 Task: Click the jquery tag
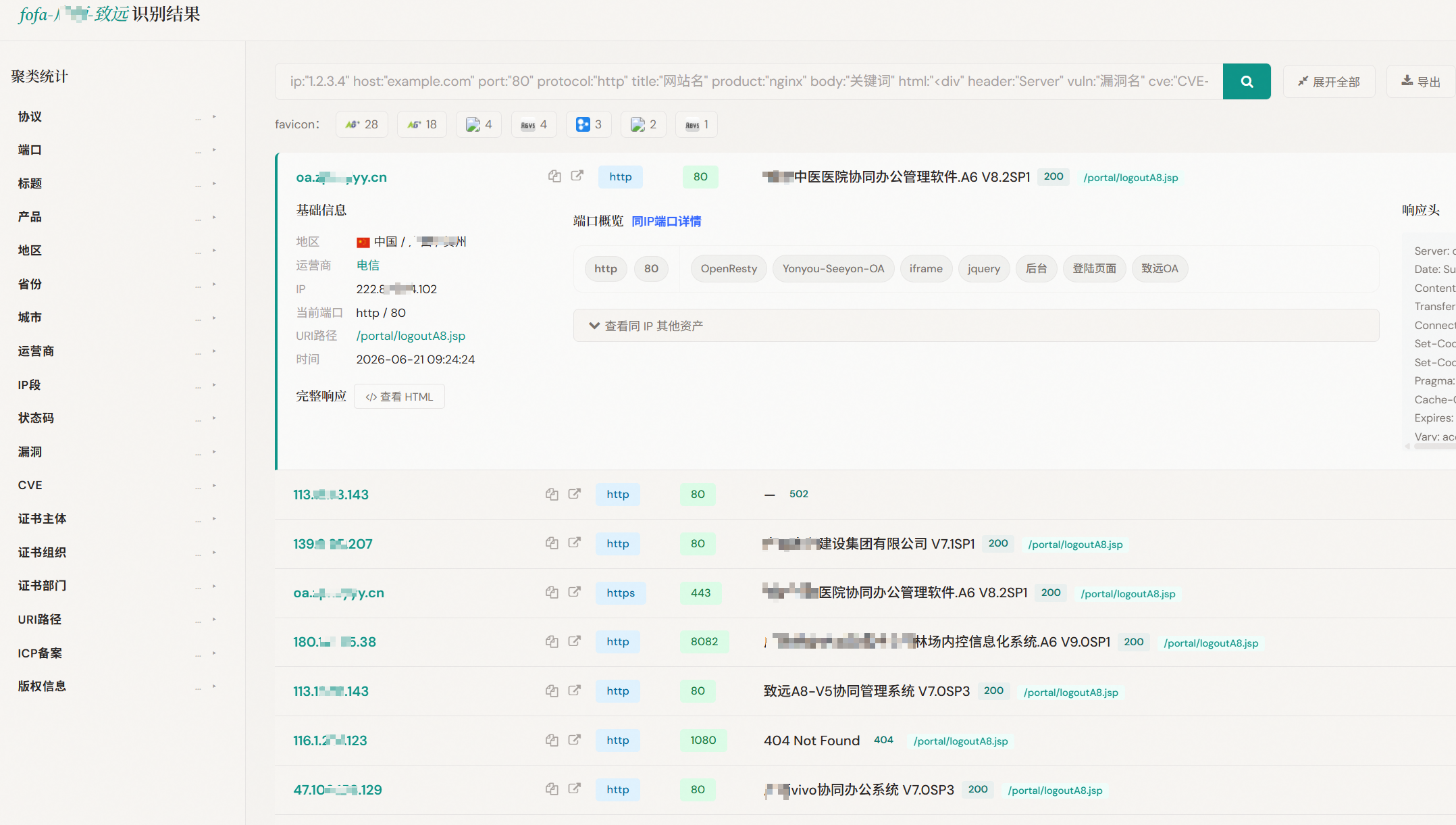click(984, 269)
